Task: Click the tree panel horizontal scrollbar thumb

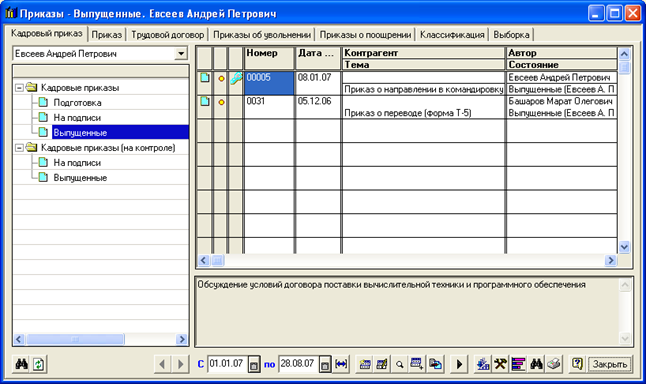Action: pyautogui.click(x=75, y=340)
